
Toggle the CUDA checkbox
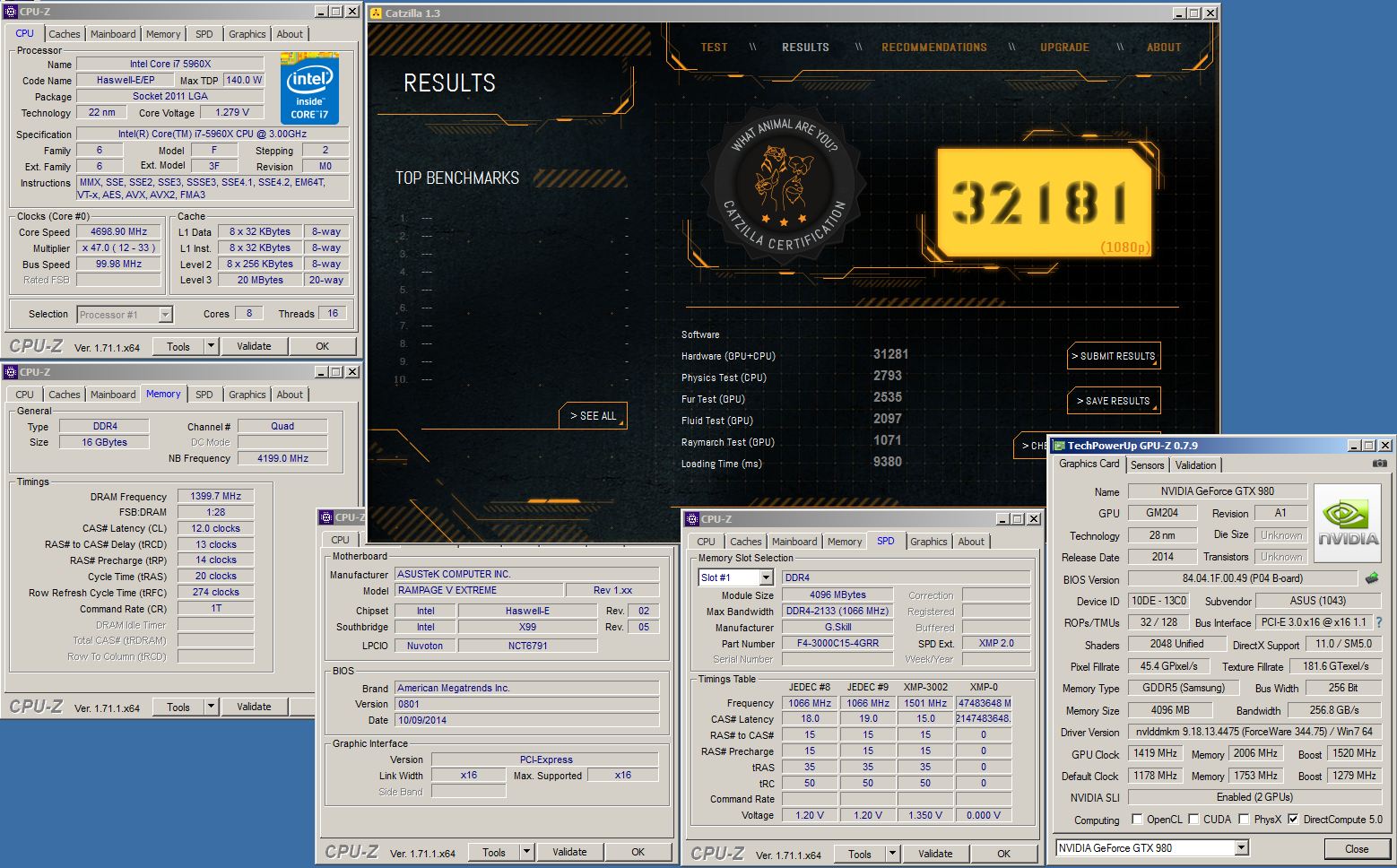pyautogui.click(x=1193, y=819)
